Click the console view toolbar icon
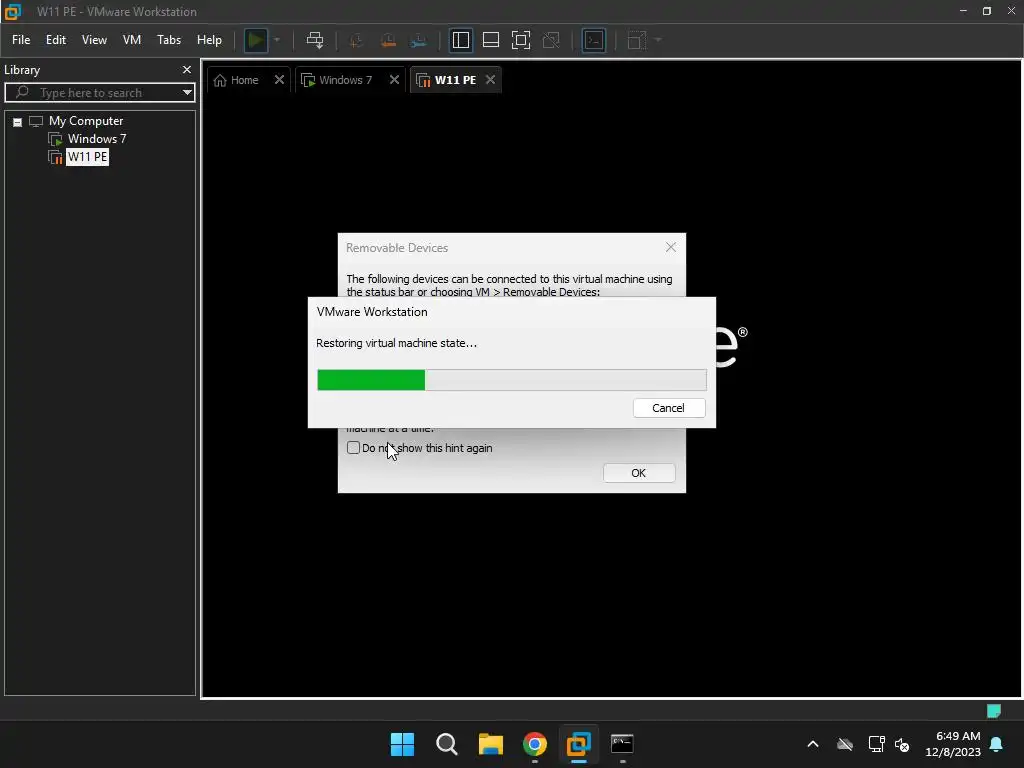The image size is (1024, 768). [594, 40]
